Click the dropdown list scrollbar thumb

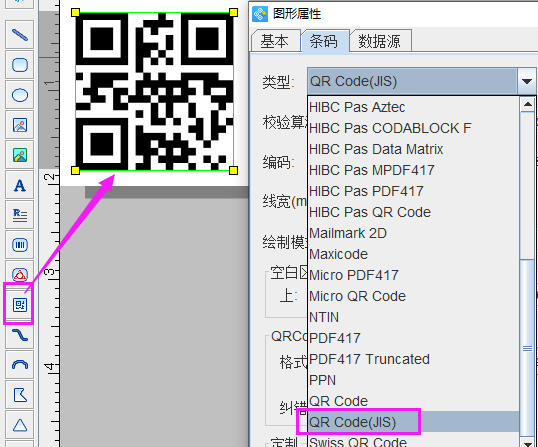[527, 348]
